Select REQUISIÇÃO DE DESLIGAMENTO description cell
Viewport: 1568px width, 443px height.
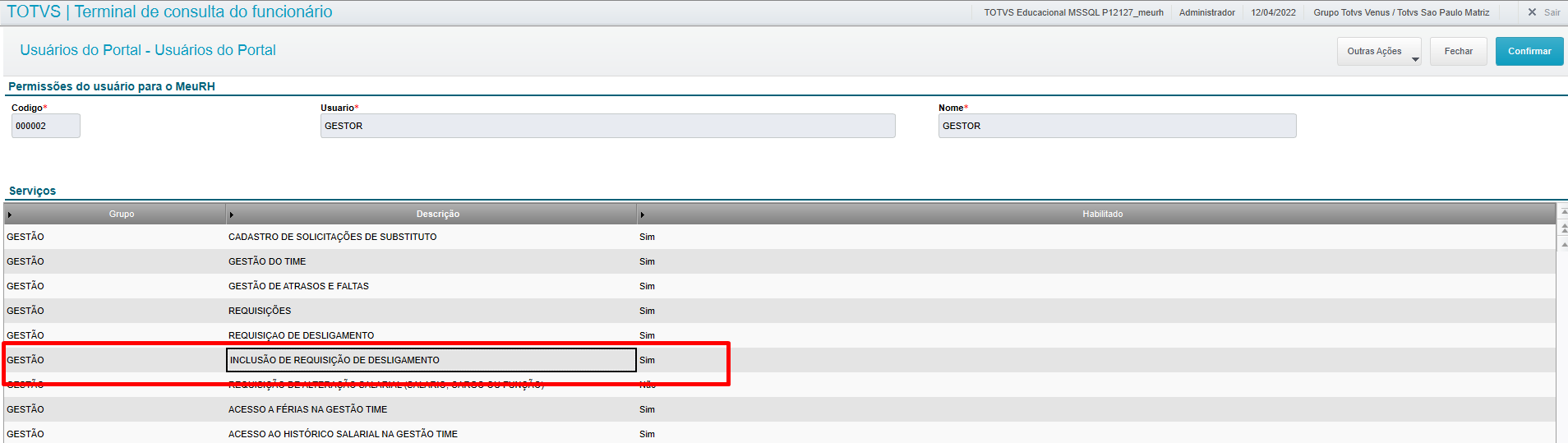(x=431, y=335)
